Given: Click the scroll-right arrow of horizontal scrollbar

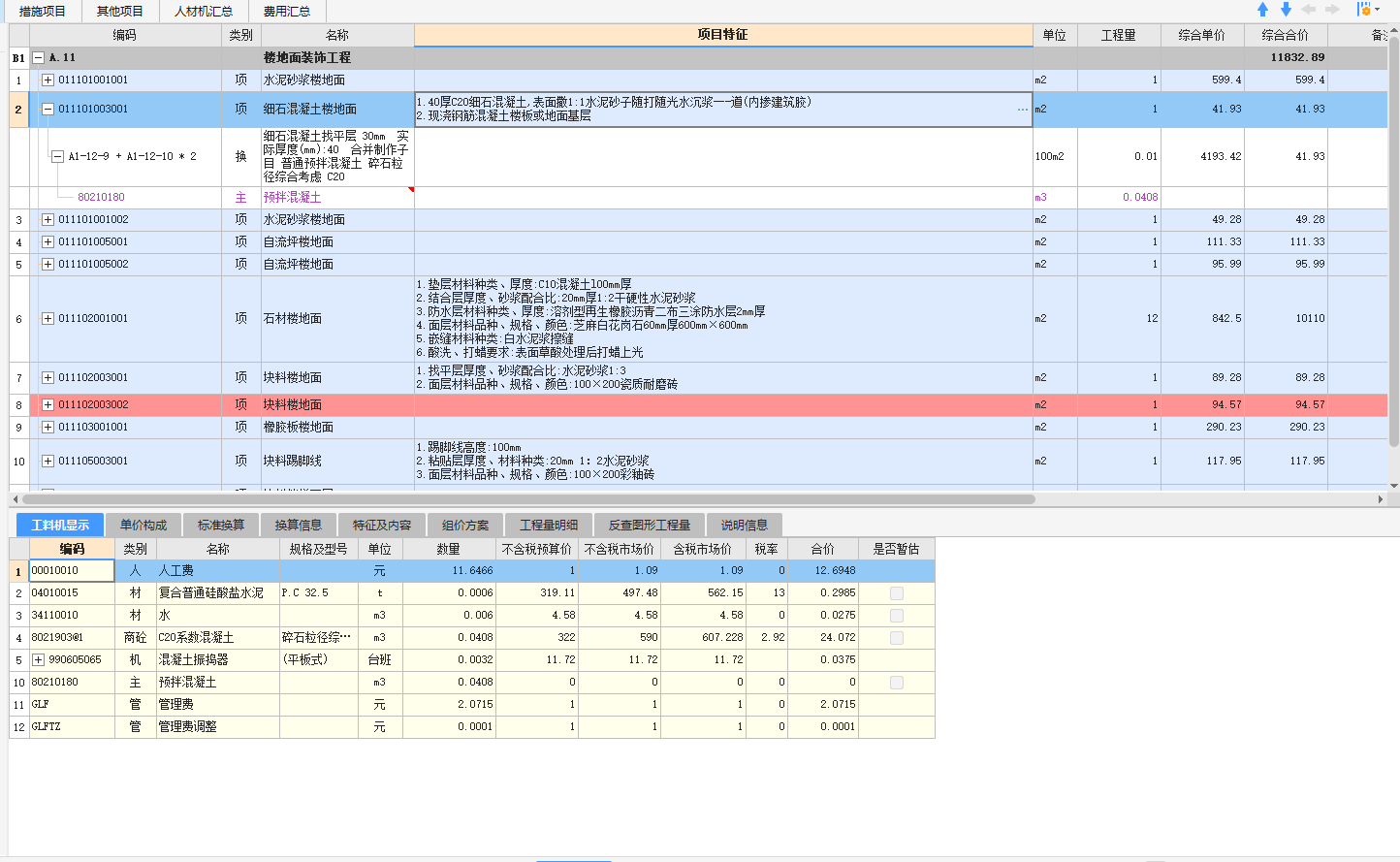Looking at the screenshot, I should pos(1382,499).
